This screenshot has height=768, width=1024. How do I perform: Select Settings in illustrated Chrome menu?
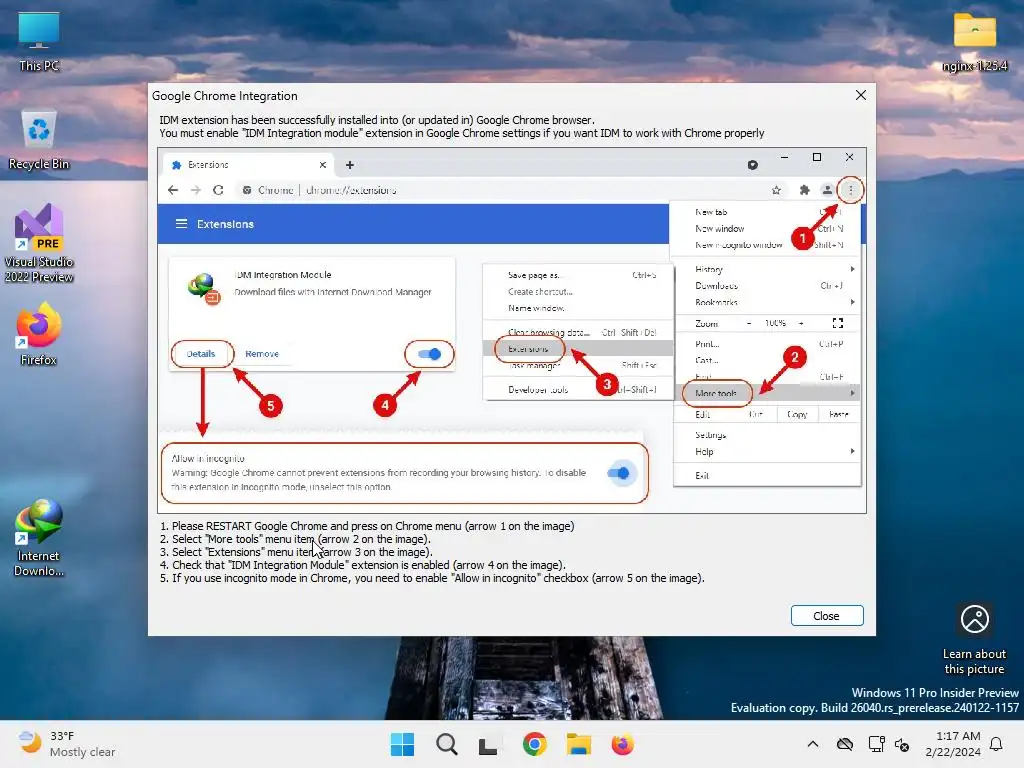[711, 435]
